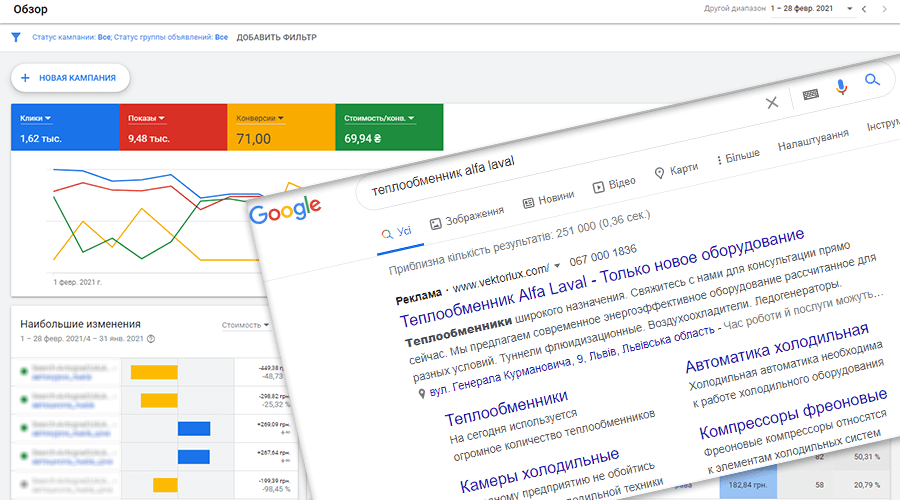900x500 pixels.
Task: Expand the ad URL dropdown arrow
Action: click(x=557, y=266)
